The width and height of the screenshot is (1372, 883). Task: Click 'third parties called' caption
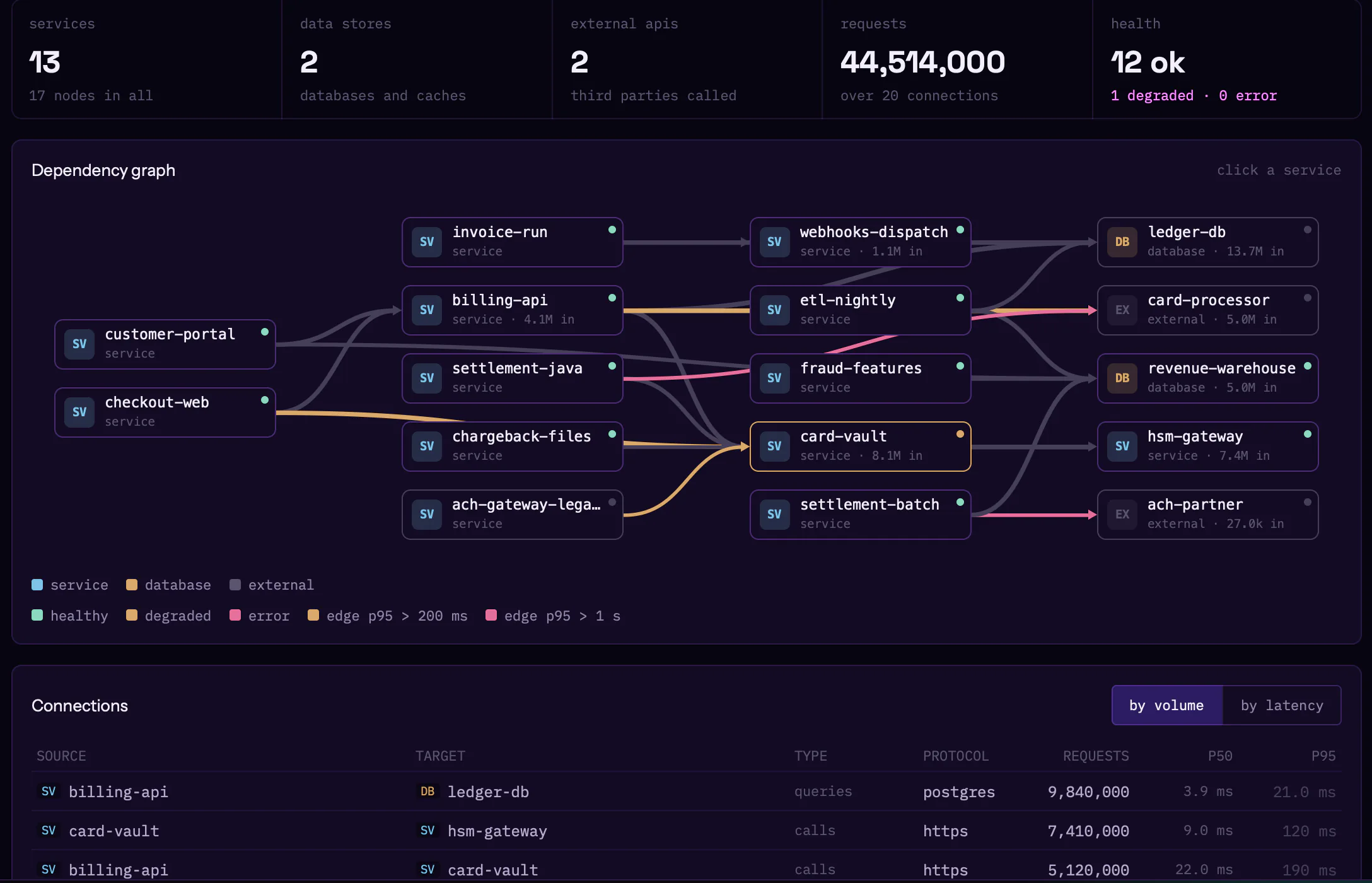(x=653, y=95)
